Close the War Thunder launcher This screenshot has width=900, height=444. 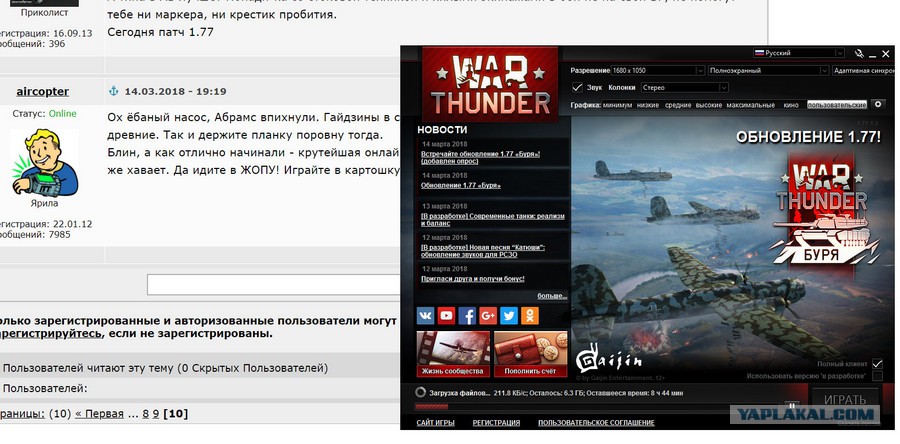[886, 54]
